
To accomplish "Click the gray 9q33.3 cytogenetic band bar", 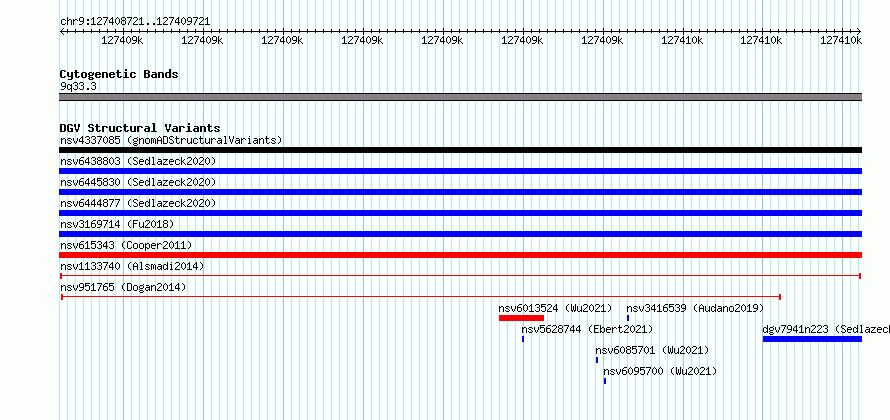I will coord(460,97).
